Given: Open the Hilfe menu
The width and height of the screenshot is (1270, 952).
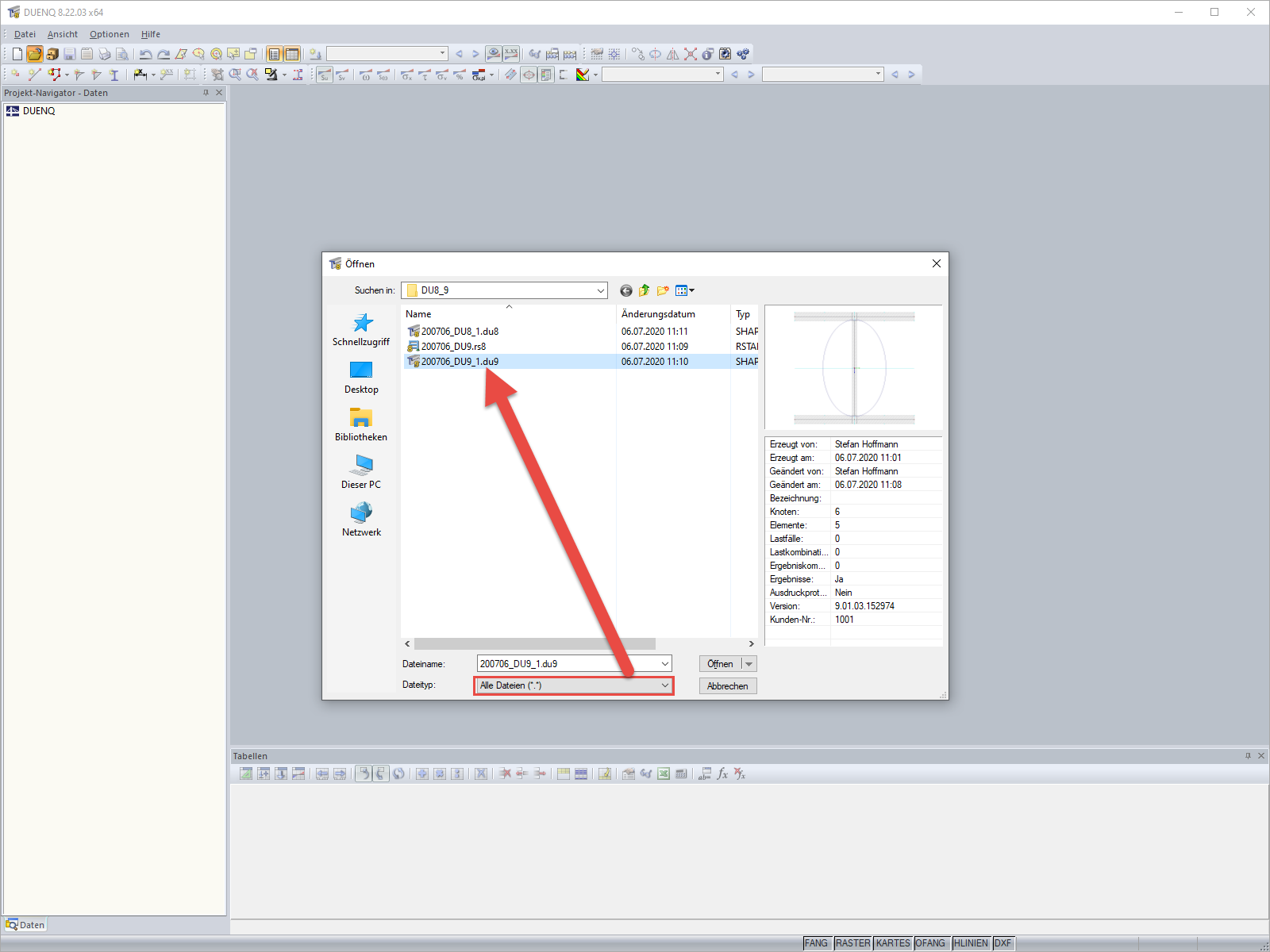Looking at the screenshot, I should click(x=151, y=34).
